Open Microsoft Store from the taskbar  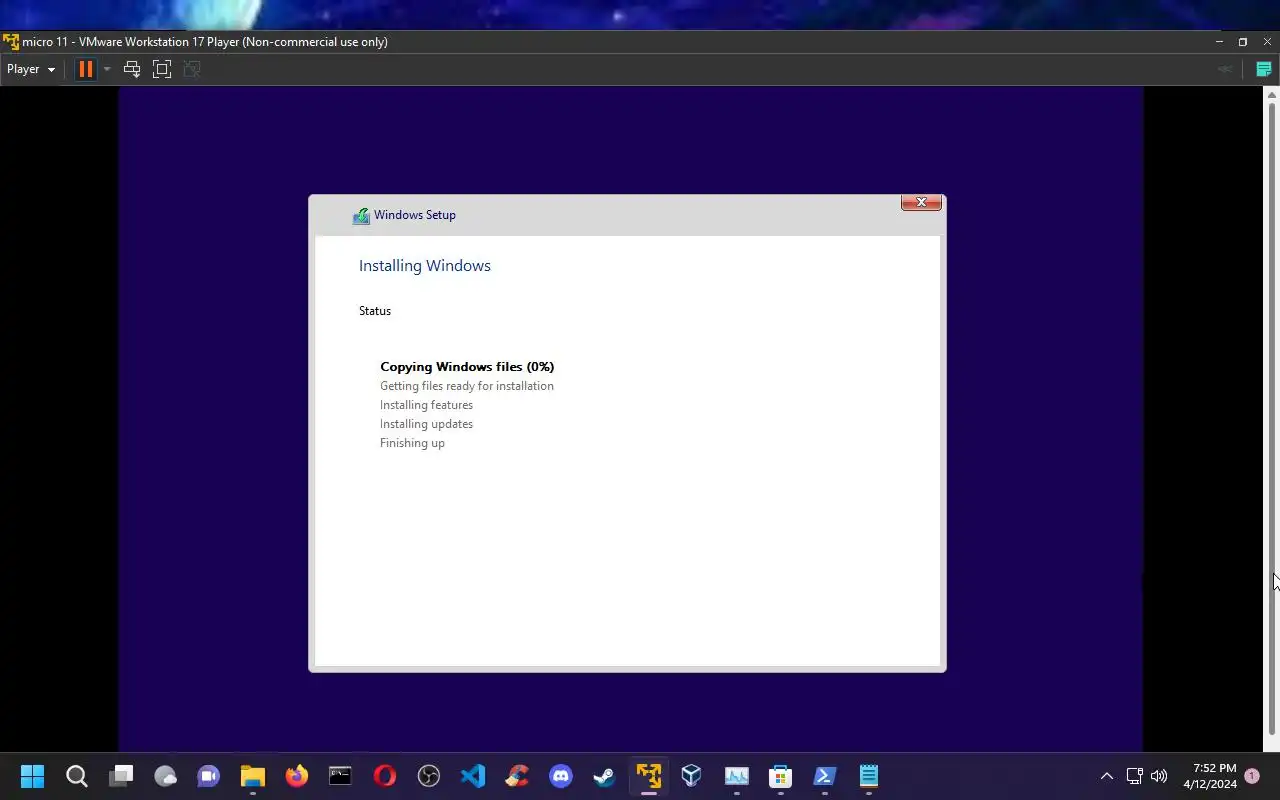coord(780,776)
